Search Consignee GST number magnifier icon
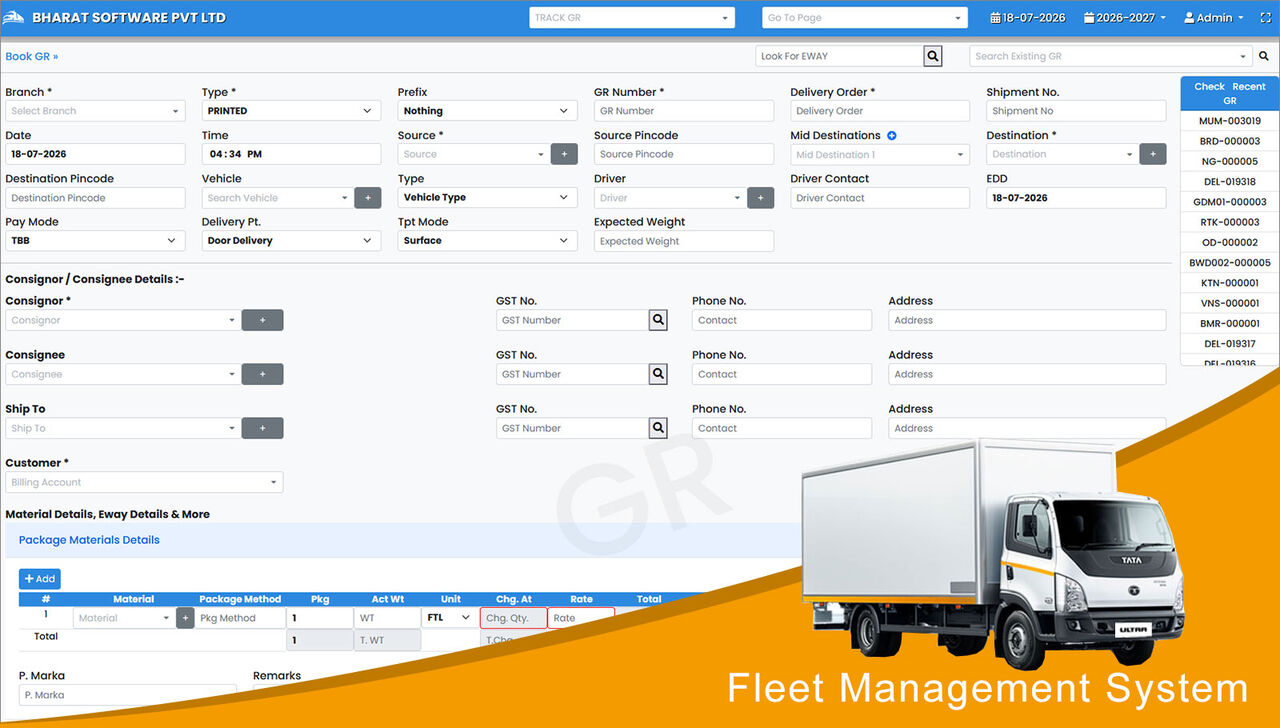The width and height of the screenshot is (1280, 728). point(658,374)
